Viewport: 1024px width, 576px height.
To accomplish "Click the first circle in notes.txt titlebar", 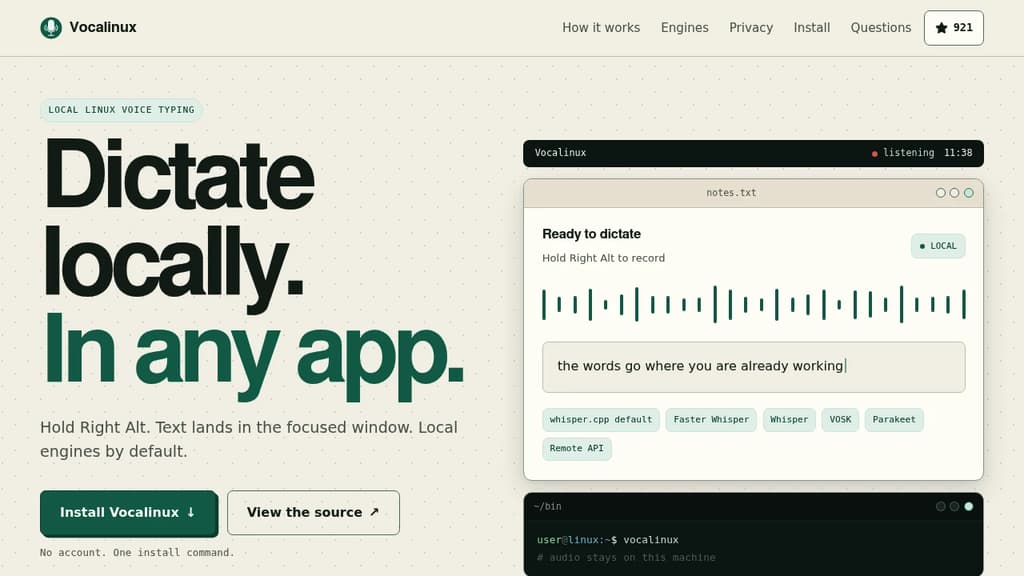I will [x=940, y=193].
